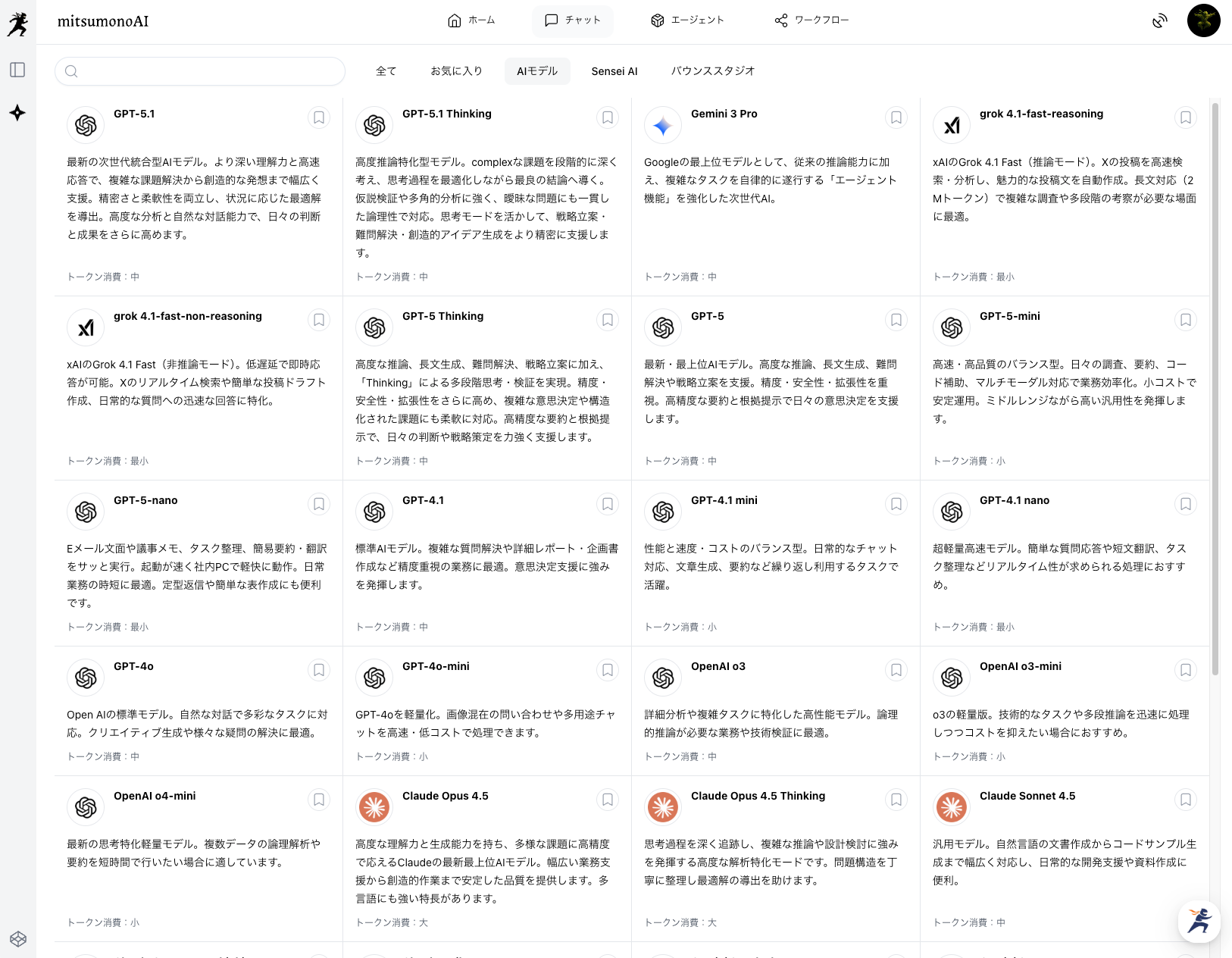Open the floating ninja assistant button
Image resolution: width=1232 pixels, height=958 pixels.
click(x=1199, y=921)
